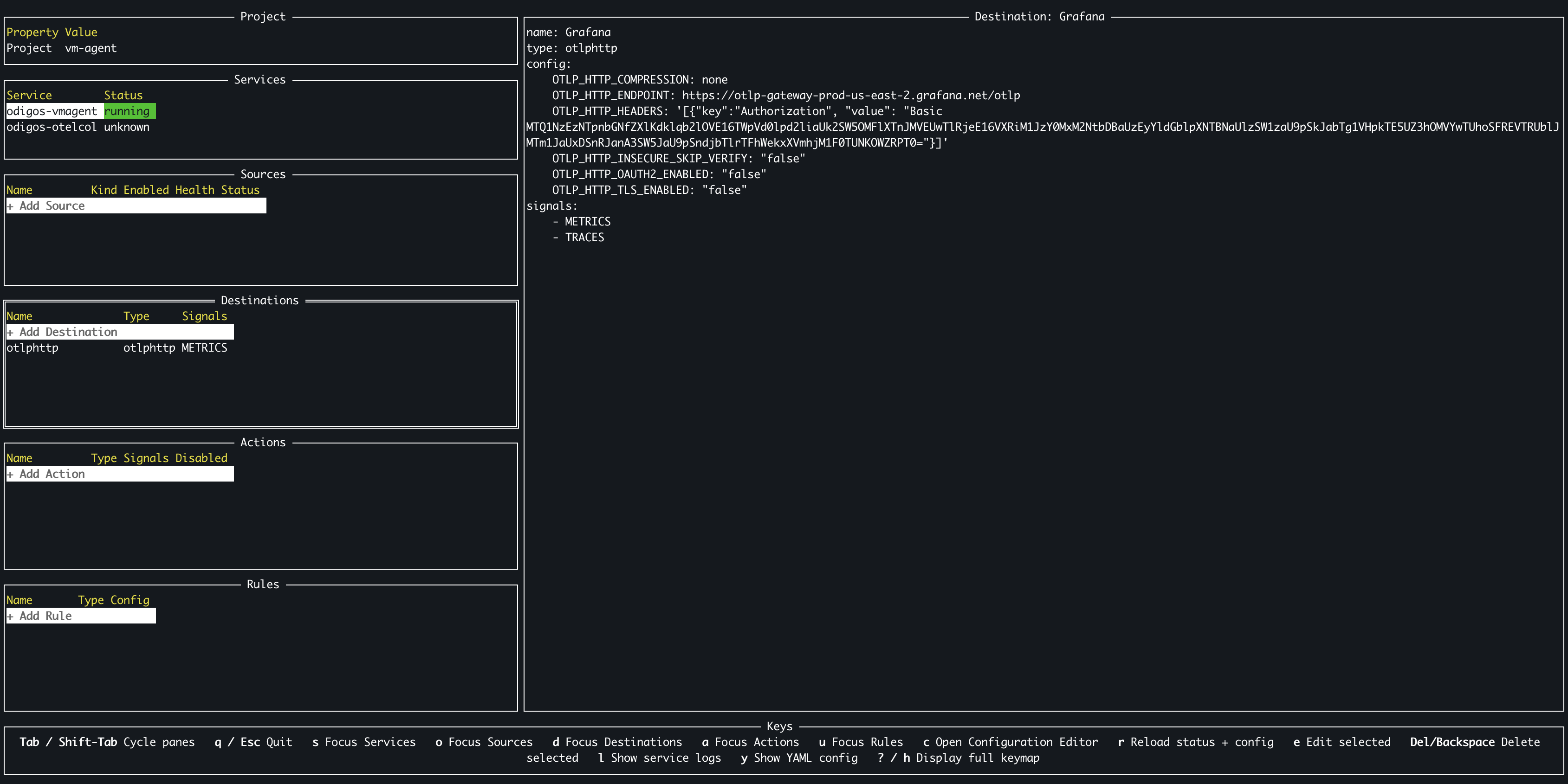This screenshot has height=784, width=1568.
Task: Click the TRACES signal entry
Action: pos(584,238)
